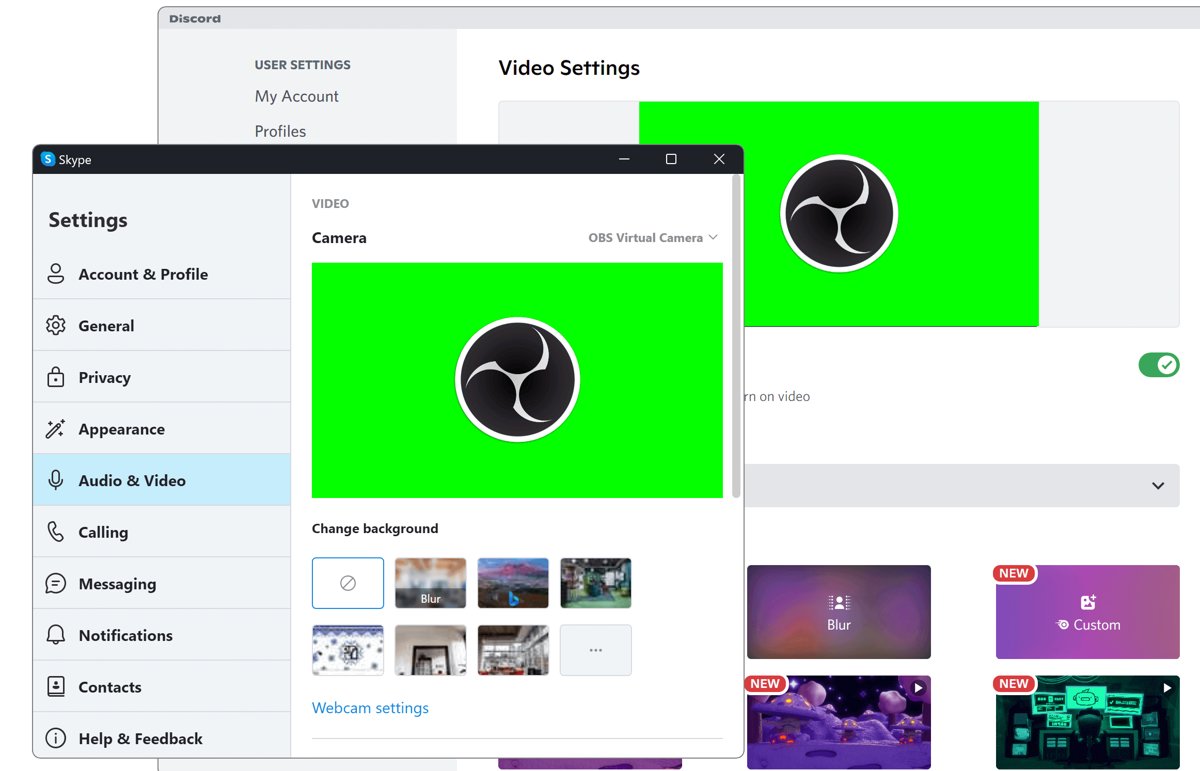Open Webcam settings link

(x=370, y=708)
